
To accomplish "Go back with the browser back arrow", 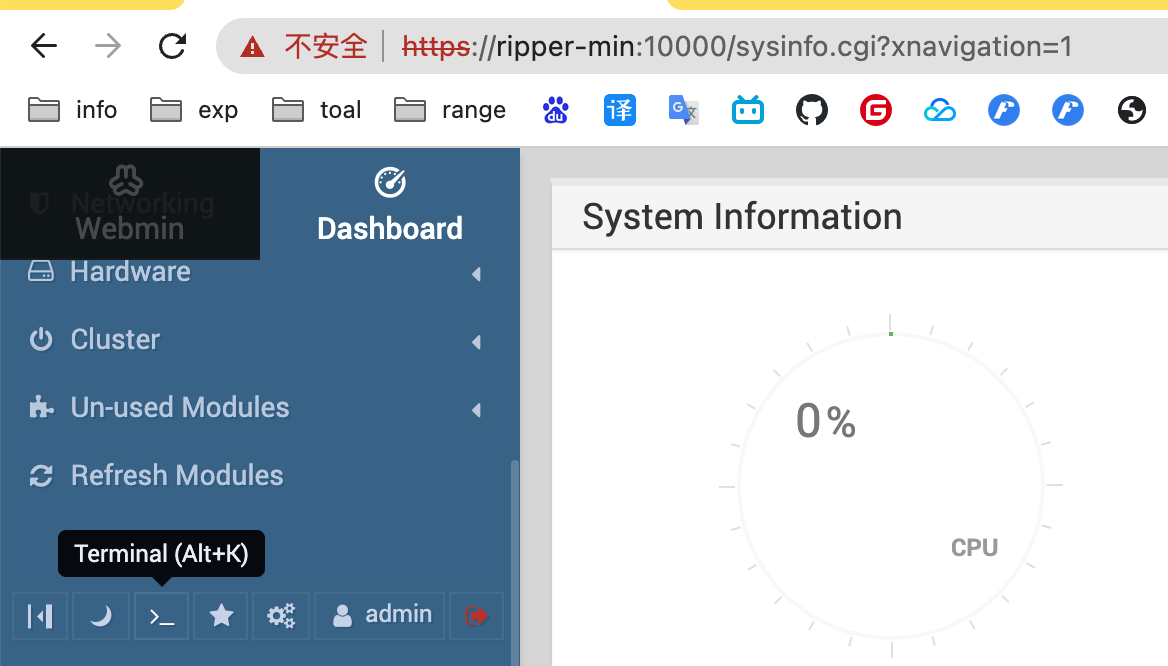I will (44, 46).
